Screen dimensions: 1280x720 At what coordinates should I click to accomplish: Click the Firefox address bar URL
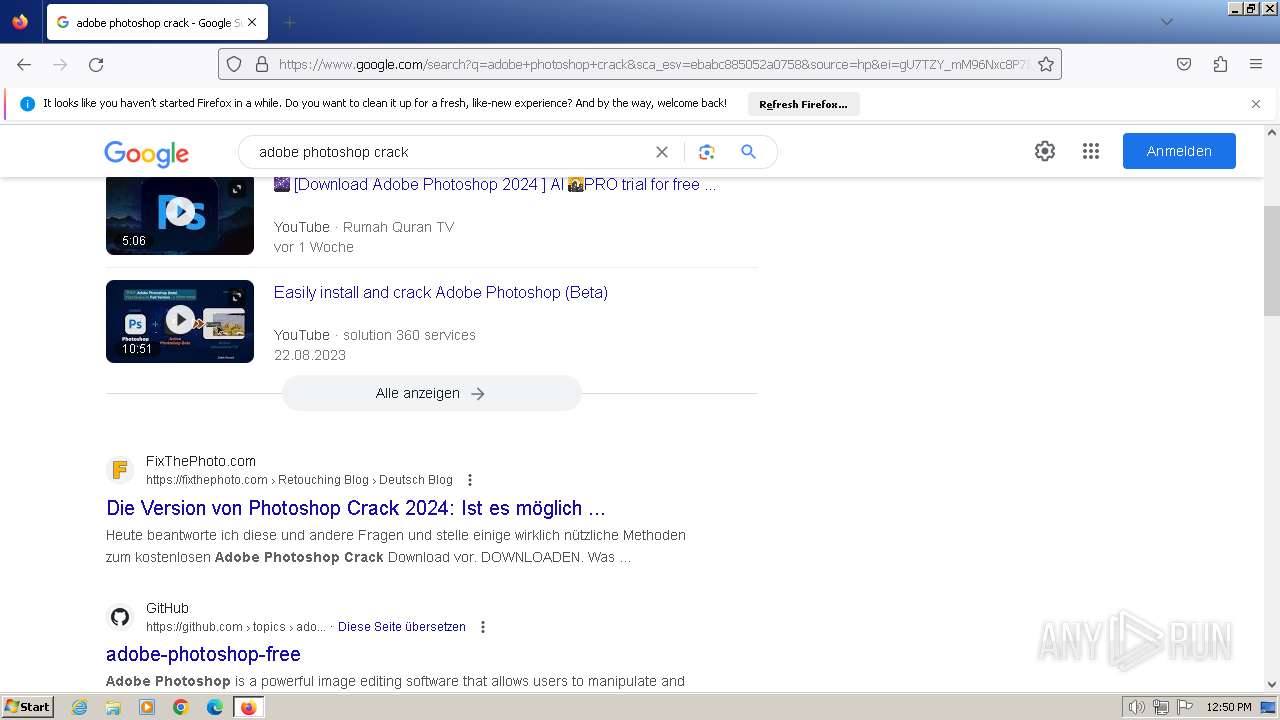(653, 64)
